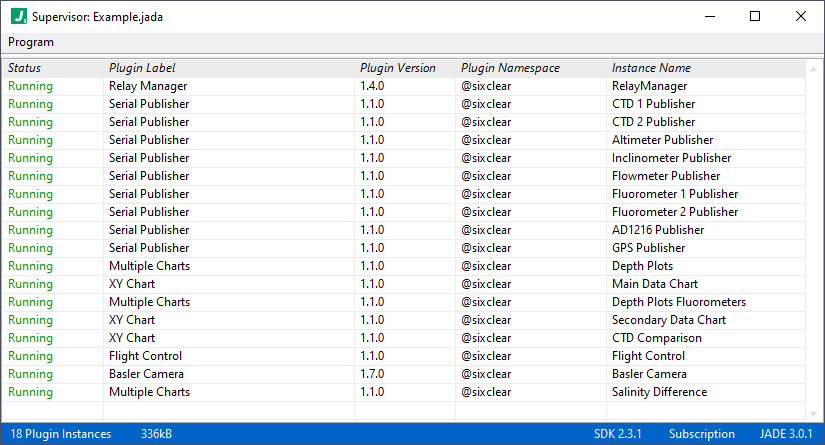Select the Inclinometer Publisher instance
825x445 pixels.
pyautogui.click(x=671, y=158)
